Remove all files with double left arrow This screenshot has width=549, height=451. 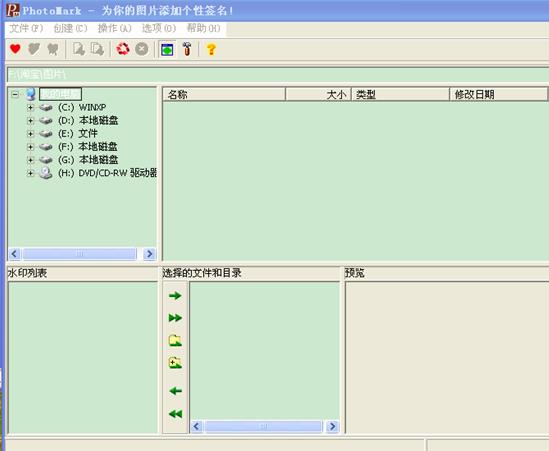click(x=175, y=414)
